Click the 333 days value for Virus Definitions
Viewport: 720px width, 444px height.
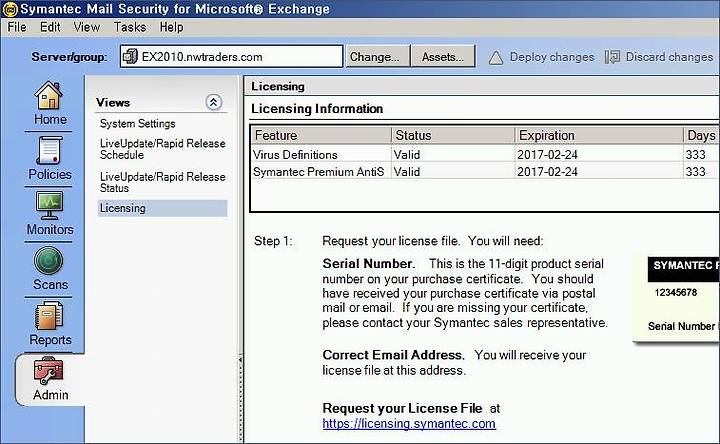696,155
